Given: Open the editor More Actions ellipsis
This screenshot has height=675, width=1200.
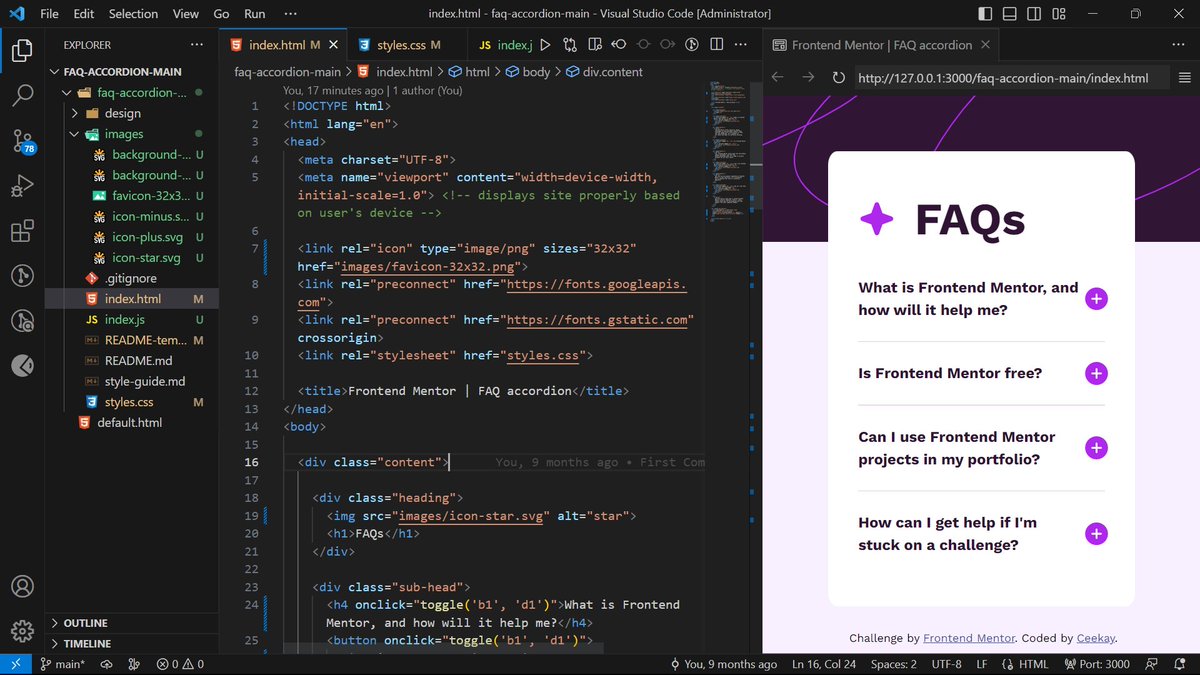Looking at the screenshot, I should 740,45.
